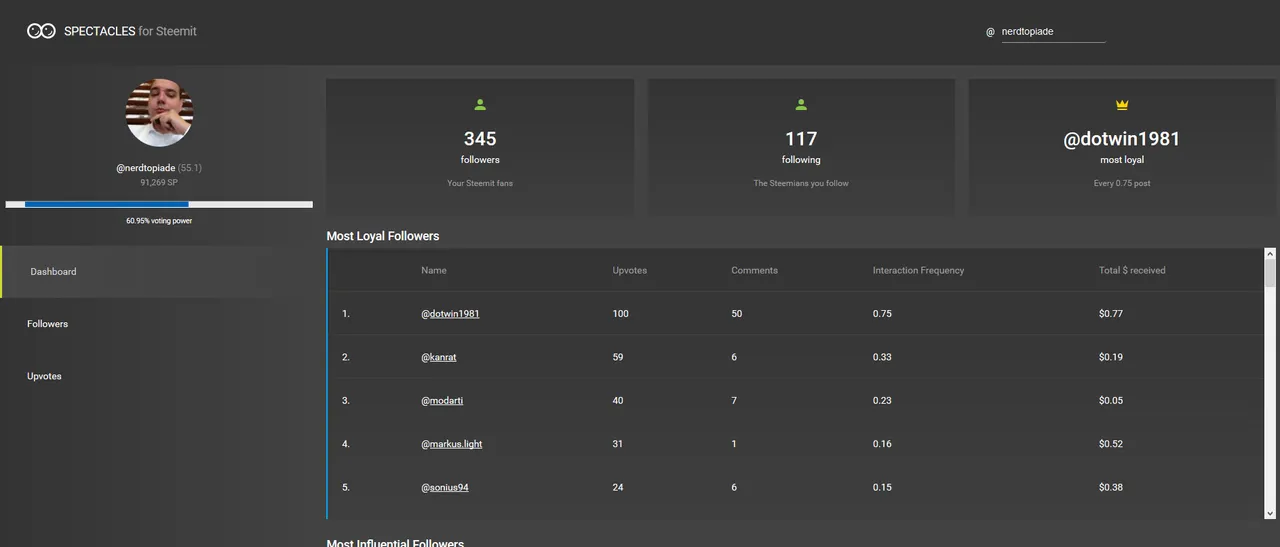Click the 91,269 SP value
Viewport: 1280px width, 547px height.
tap(159, 183)
